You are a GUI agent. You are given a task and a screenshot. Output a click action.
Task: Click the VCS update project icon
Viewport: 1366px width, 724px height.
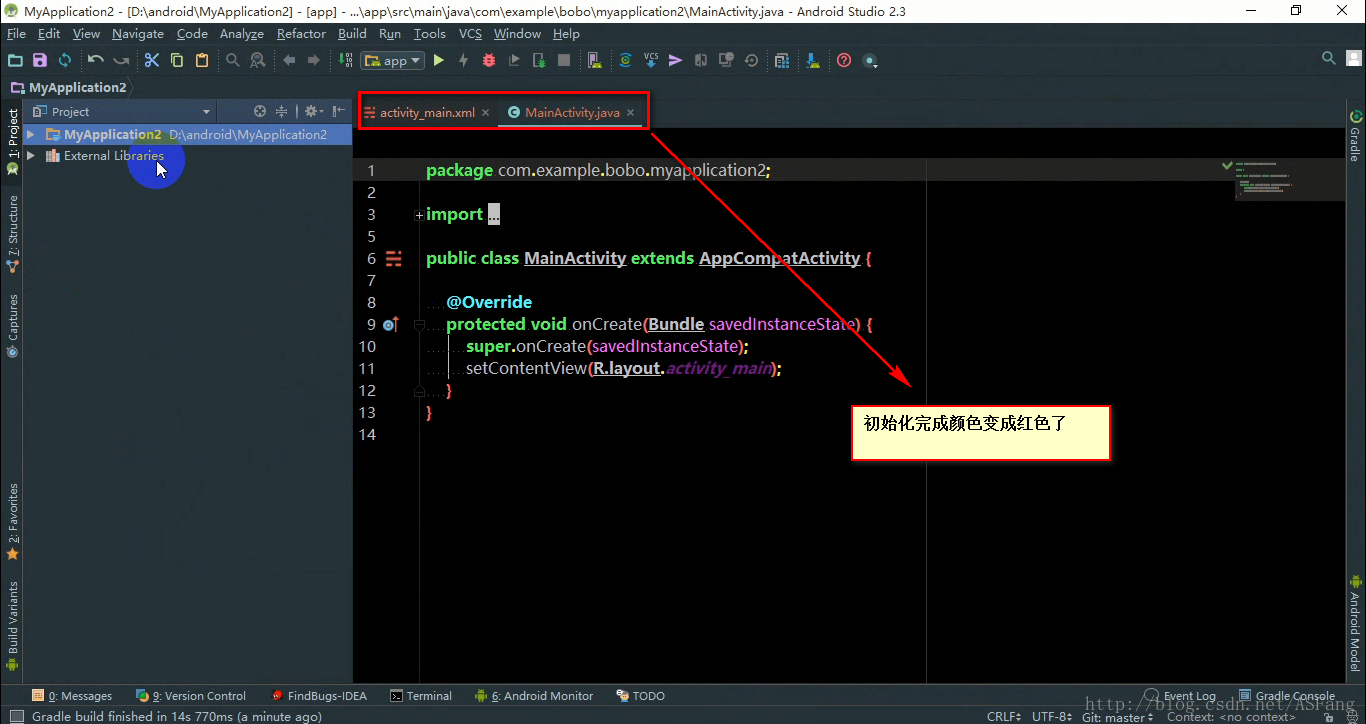coord(651,60)
